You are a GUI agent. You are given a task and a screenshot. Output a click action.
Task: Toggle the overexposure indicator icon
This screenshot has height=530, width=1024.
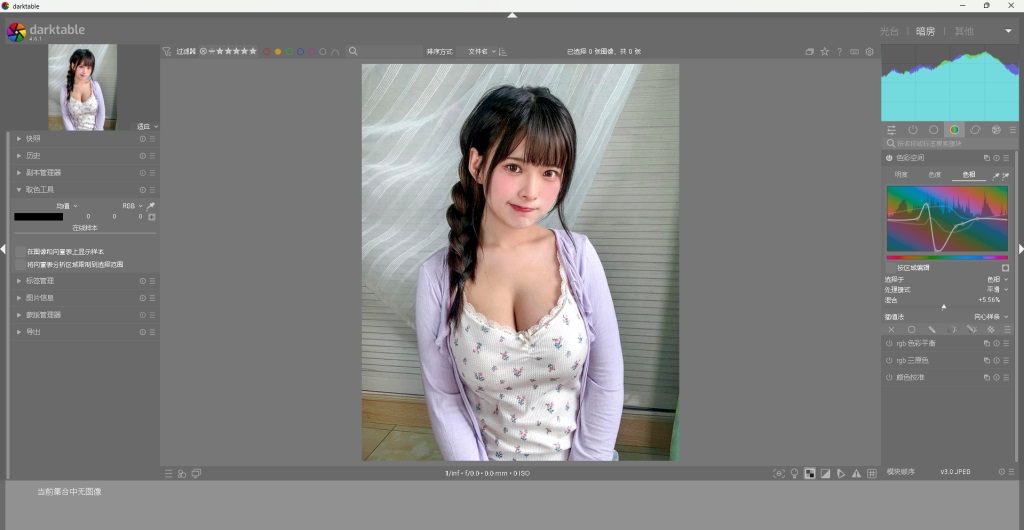[x=825, y=473]
